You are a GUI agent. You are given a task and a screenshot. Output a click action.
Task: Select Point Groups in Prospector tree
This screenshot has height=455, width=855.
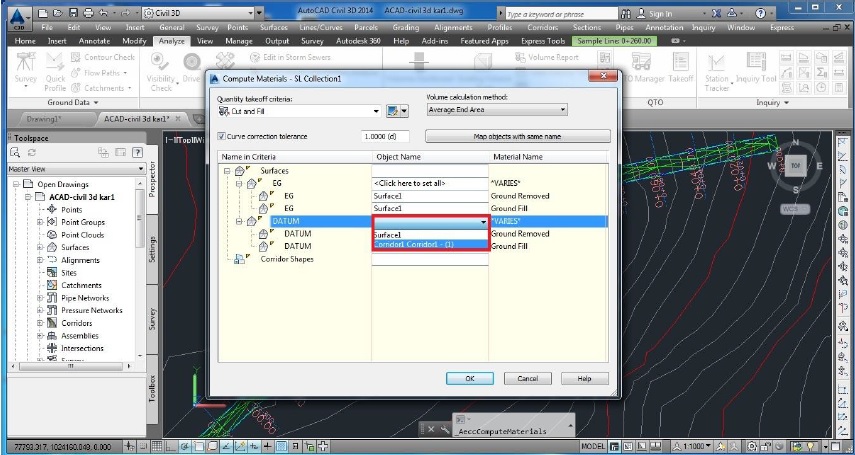point(83,222)
